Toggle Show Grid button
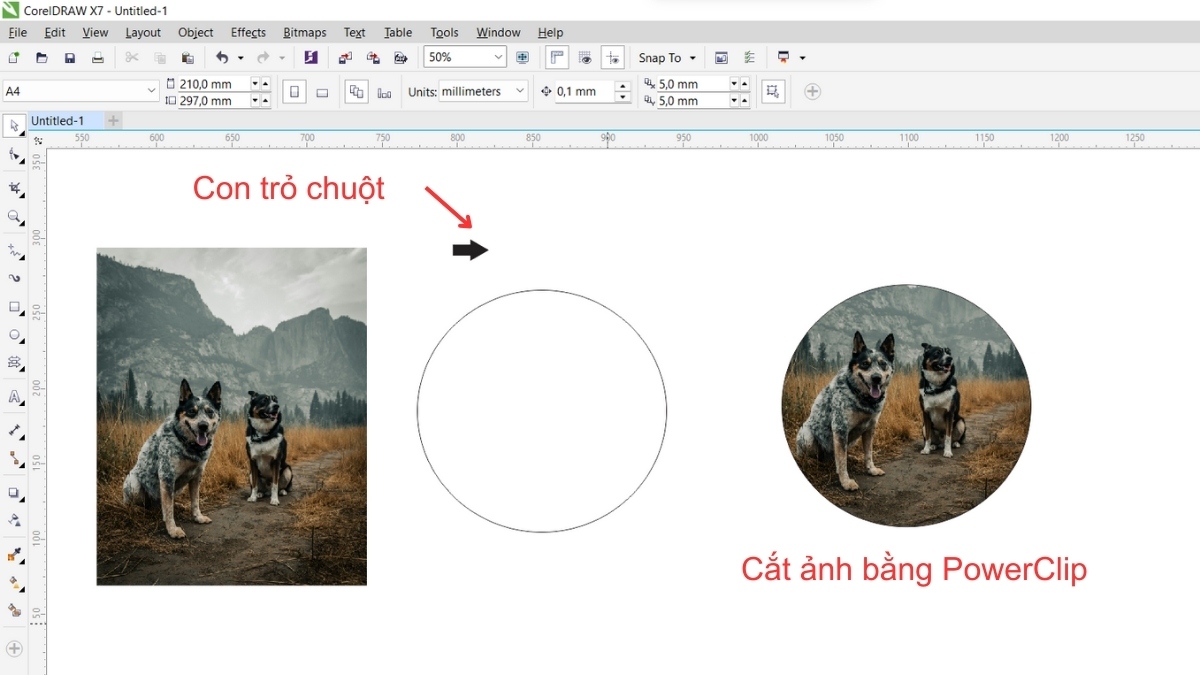Viewport: 1200px width, 675px height. pyautogui.click(x=585, y=58)
